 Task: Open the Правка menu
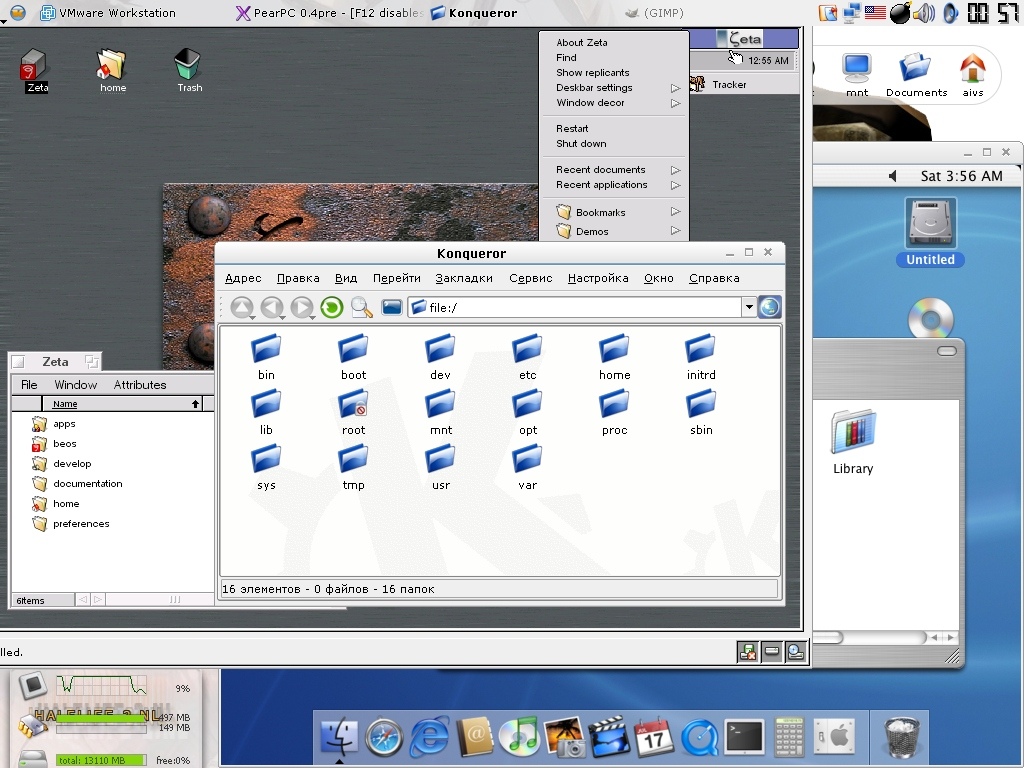click(298, 278)
